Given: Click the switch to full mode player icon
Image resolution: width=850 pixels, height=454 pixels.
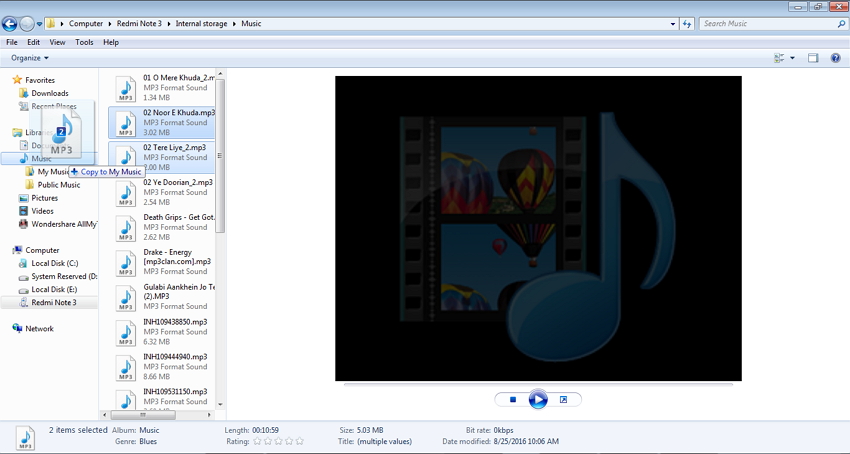Looking at the screenshot, I should tap(563, 400).
